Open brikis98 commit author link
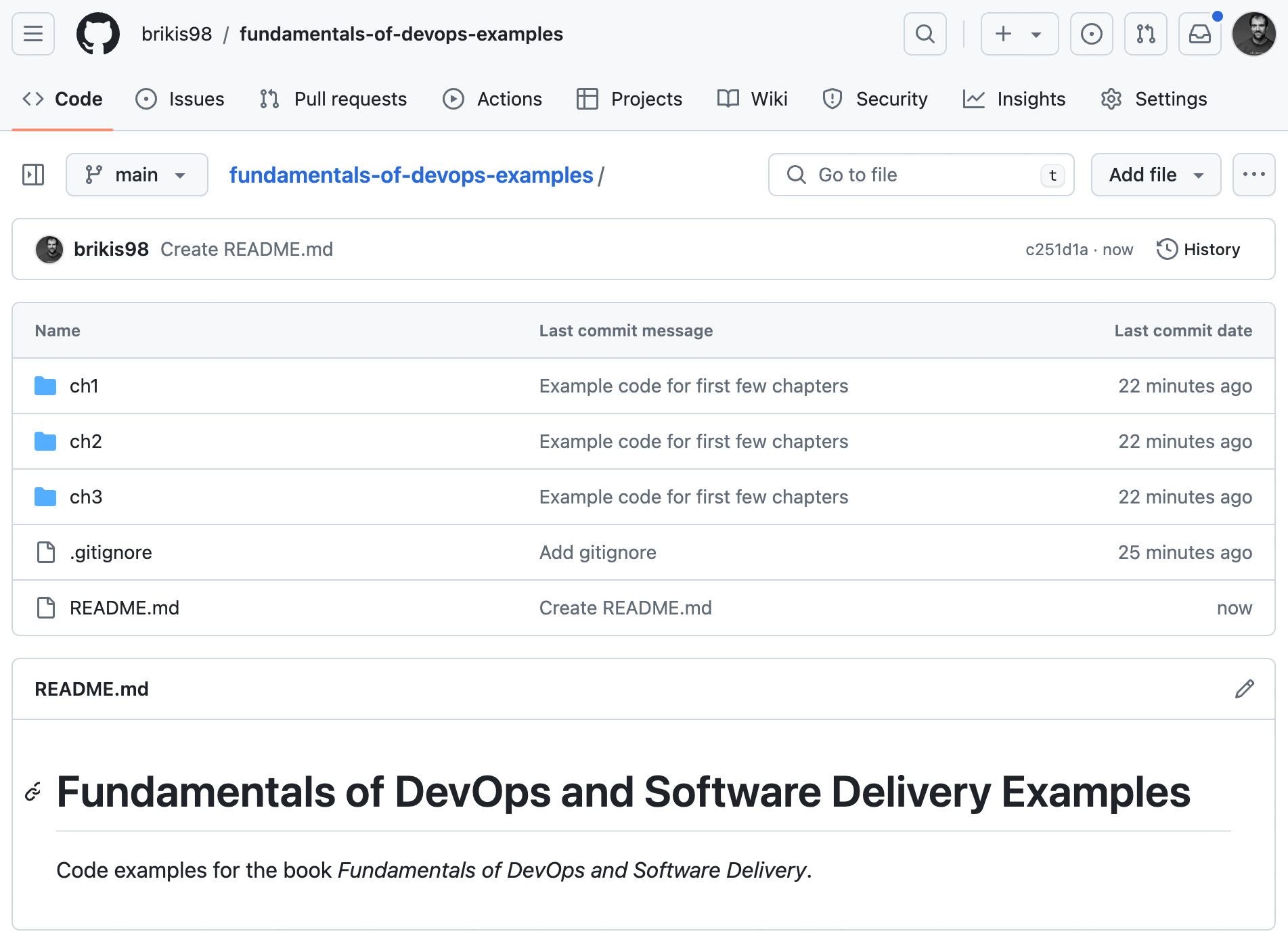The width and height of the screenshot is (1288, 942). coord(111,249)
